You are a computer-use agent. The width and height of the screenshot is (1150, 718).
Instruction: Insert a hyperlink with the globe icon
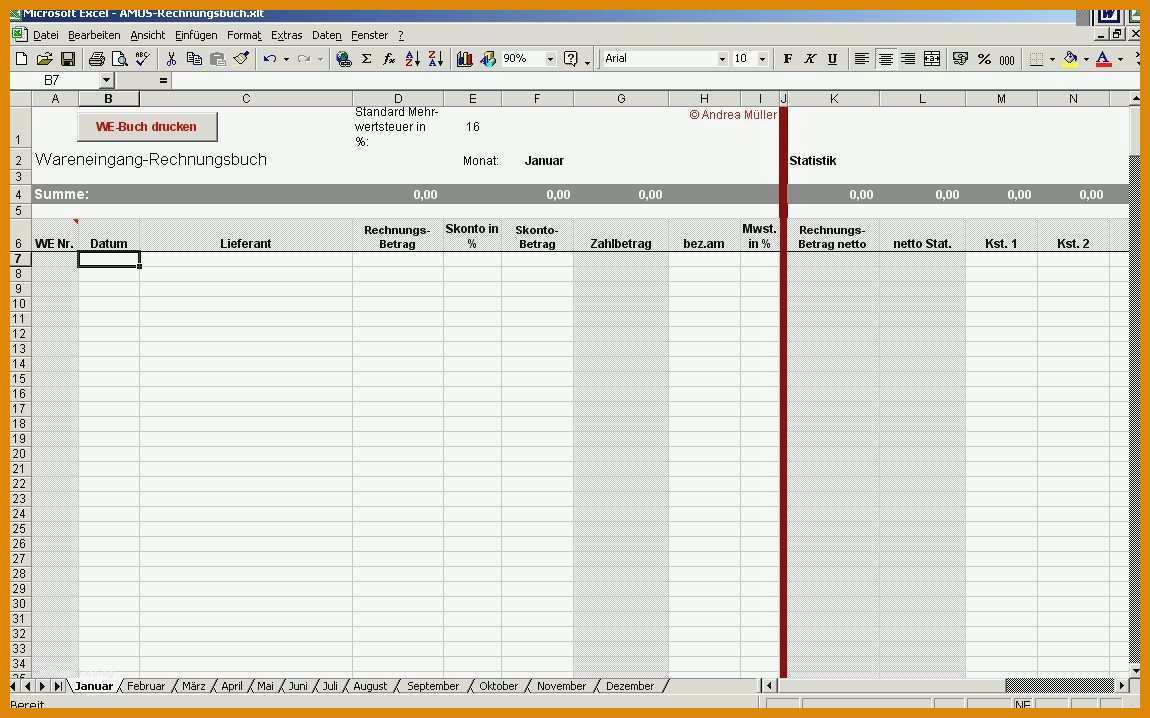point(343,59)
